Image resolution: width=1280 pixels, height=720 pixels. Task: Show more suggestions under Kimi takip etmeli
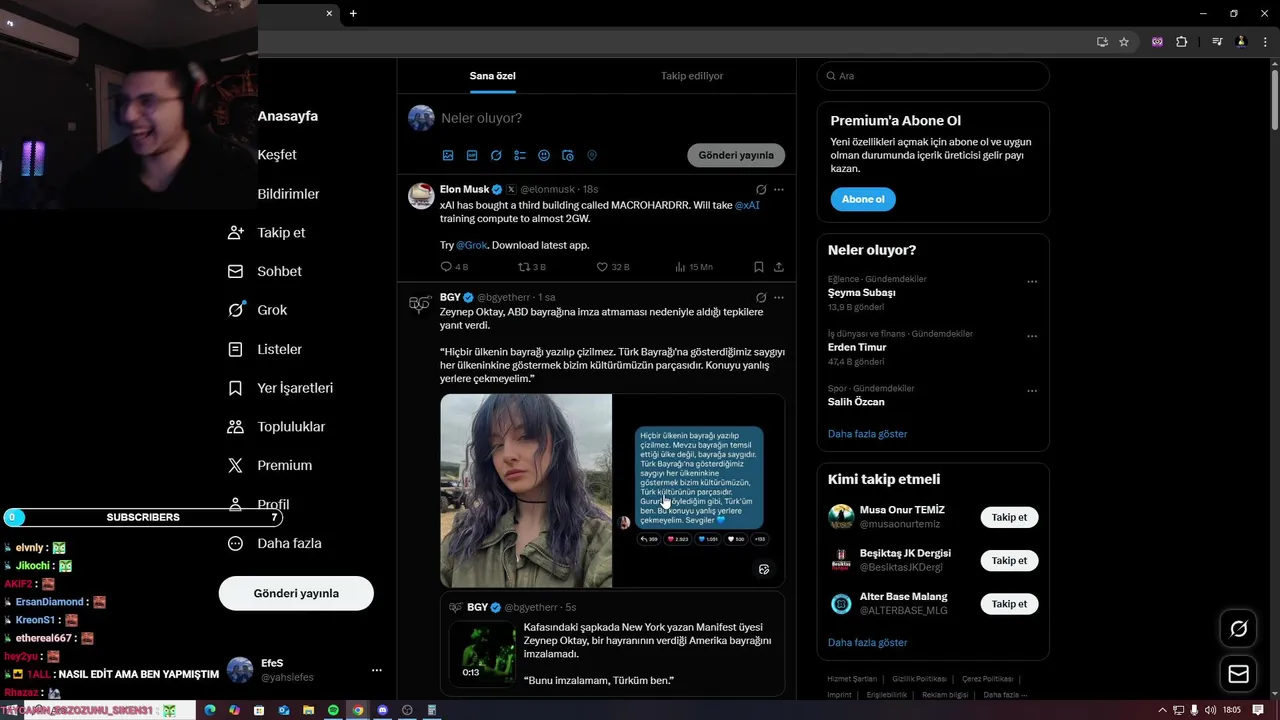tap(868, 642)
